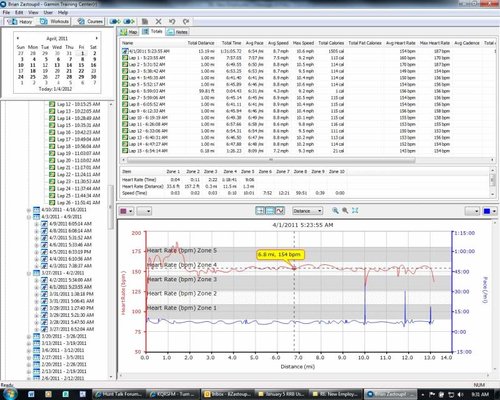
Task: Sort by the Total Distance column header
Action: pyautogui.click(x=201, y=43)
